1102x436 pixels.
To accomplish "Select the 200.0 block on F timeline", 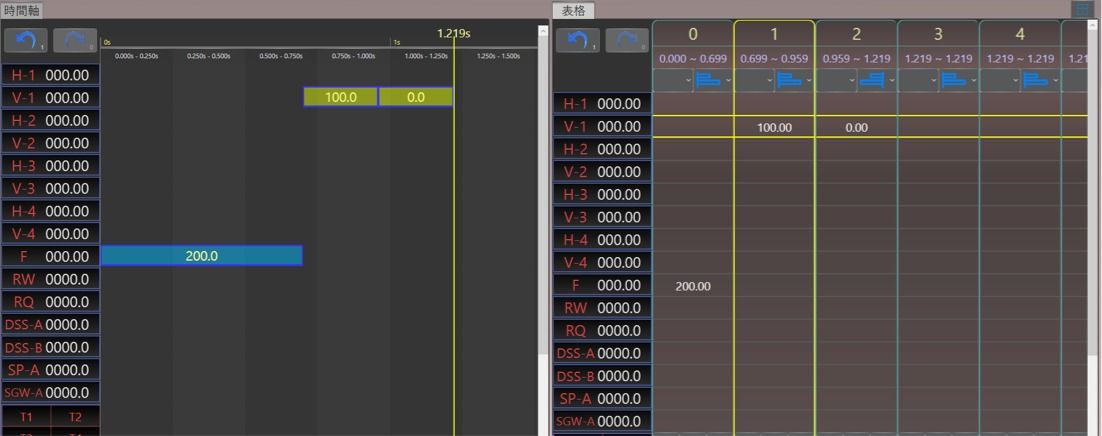I will pos(201,256).
